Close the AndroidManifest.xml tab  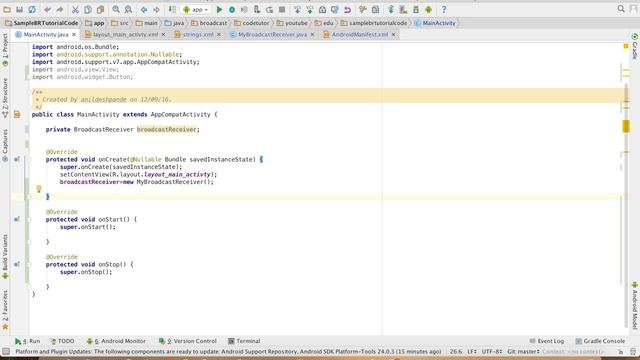click(x=393, y=35)
